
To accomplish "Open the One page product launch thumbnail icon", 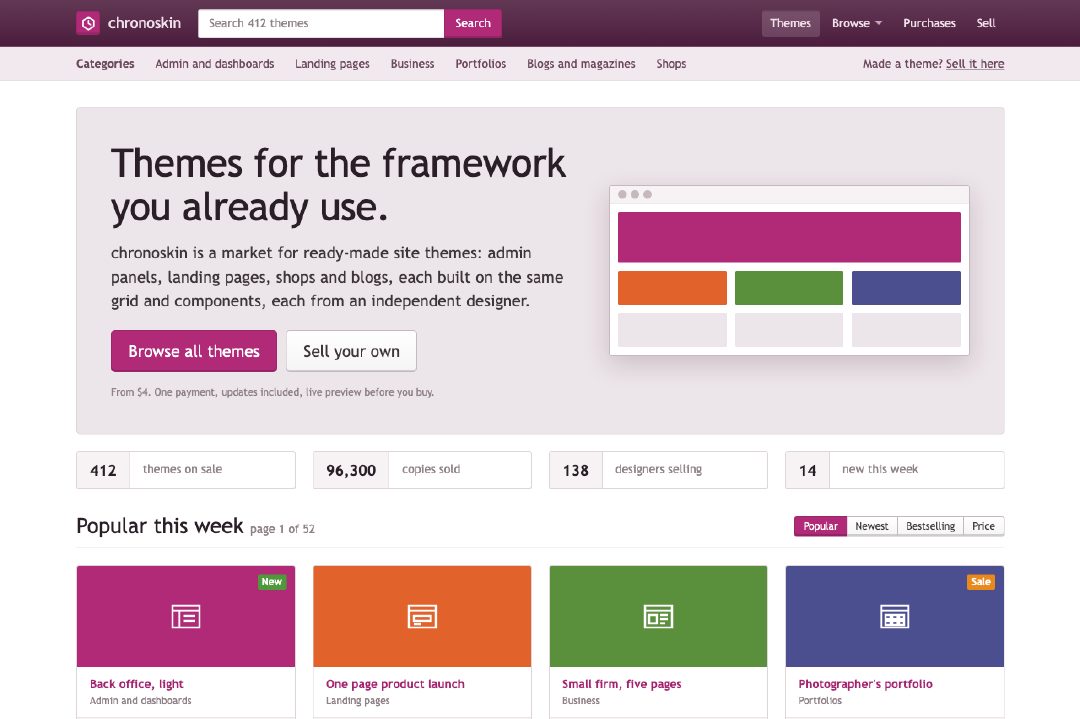I will [422, 616].
